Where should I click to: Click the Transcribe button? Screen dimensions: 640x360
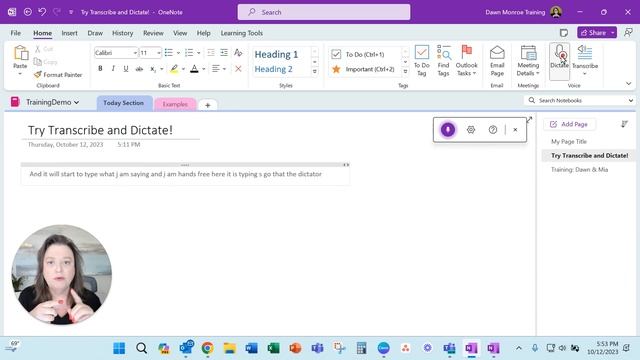(584, 60)
